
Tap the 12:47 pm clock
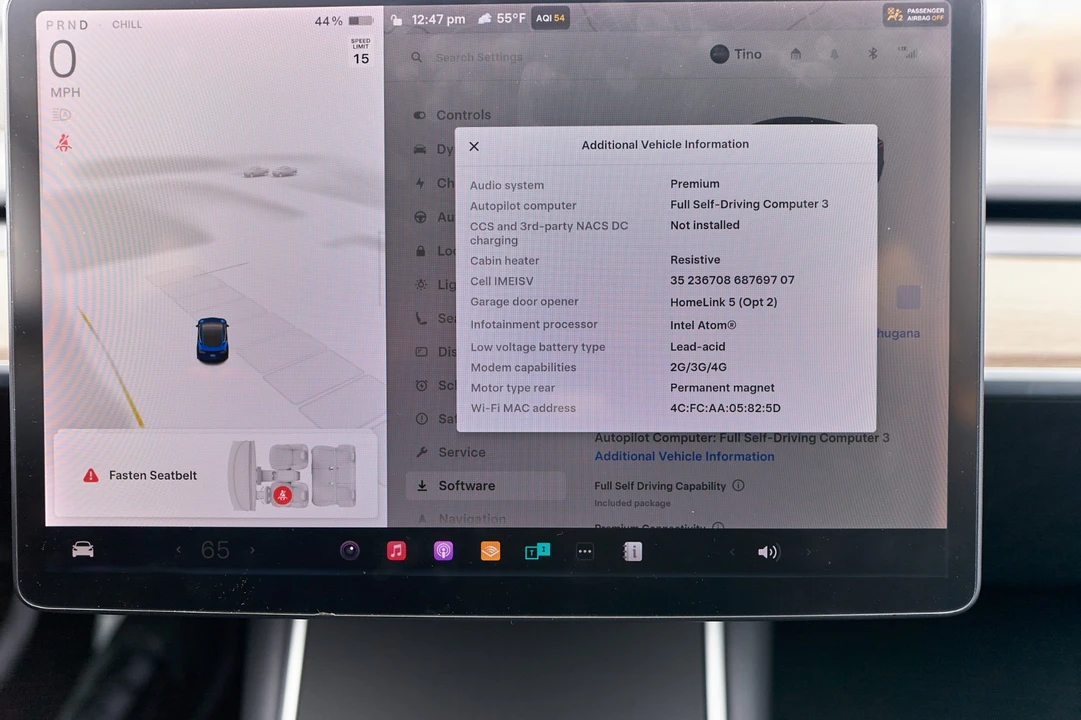pos(438,19)
